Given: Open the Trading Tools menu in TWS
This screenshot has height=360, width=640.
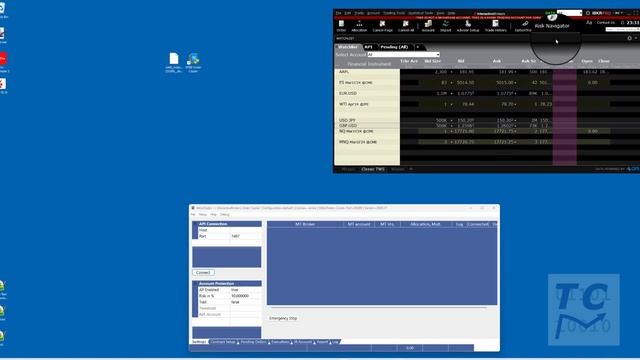Looking at the screenshot, I should 394,13.
